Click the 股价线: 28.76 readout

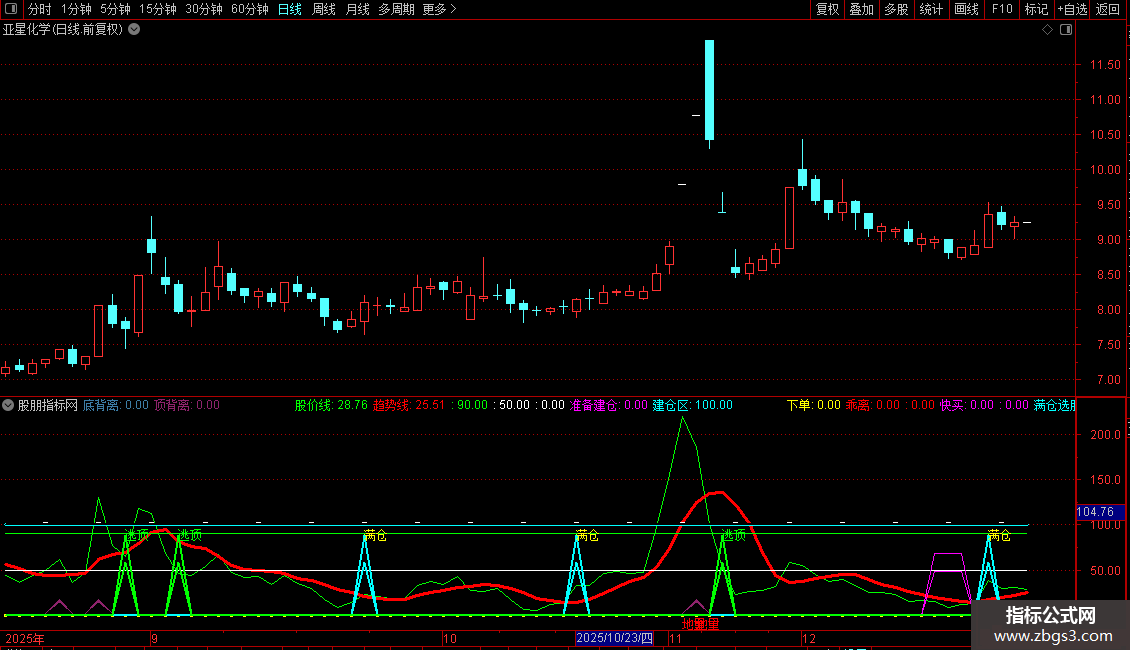[x=331, y=405]
